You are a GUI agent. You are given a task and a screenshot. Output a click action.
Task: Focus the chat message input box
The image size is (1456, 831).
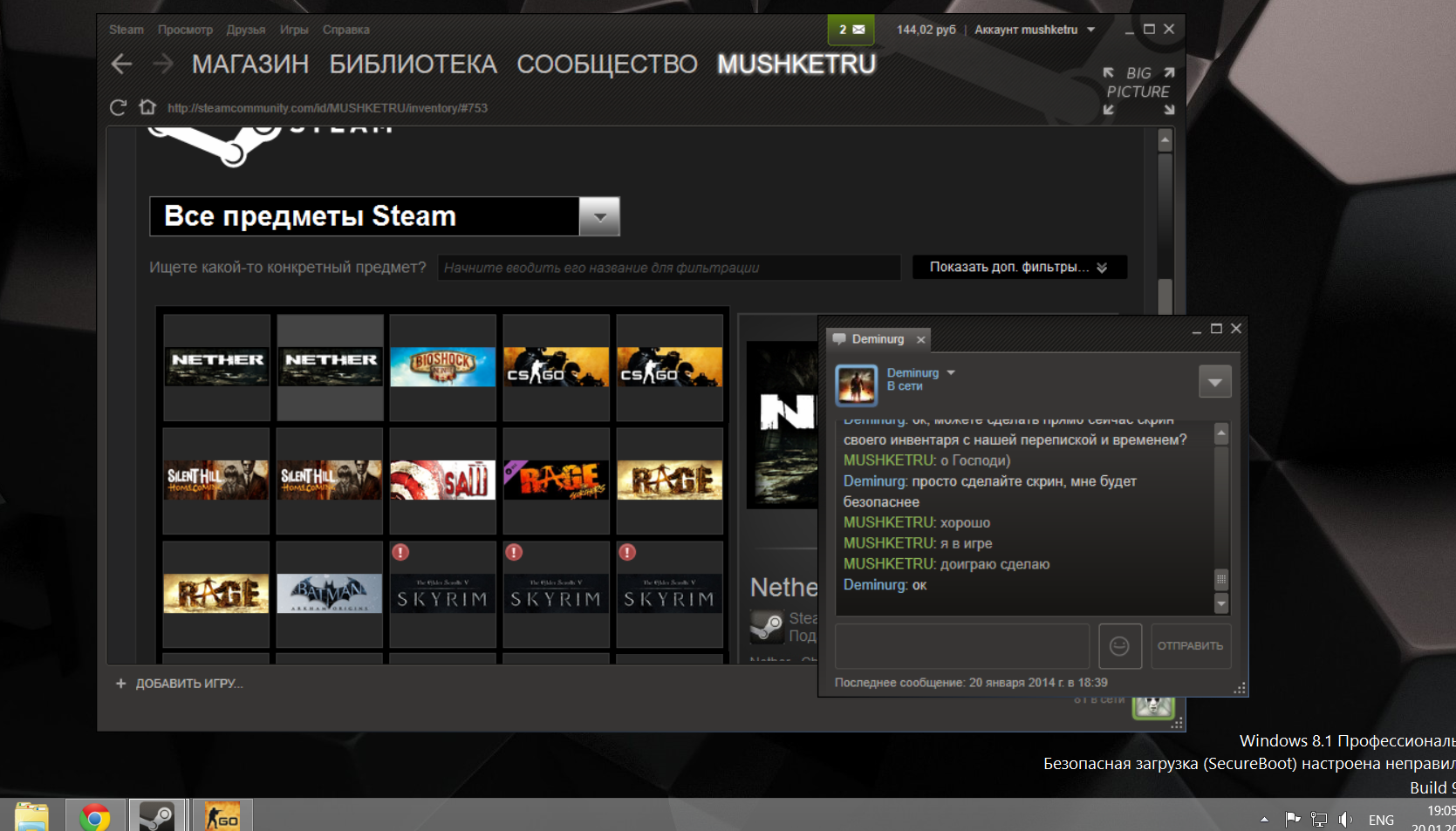[x=962, y=646]
